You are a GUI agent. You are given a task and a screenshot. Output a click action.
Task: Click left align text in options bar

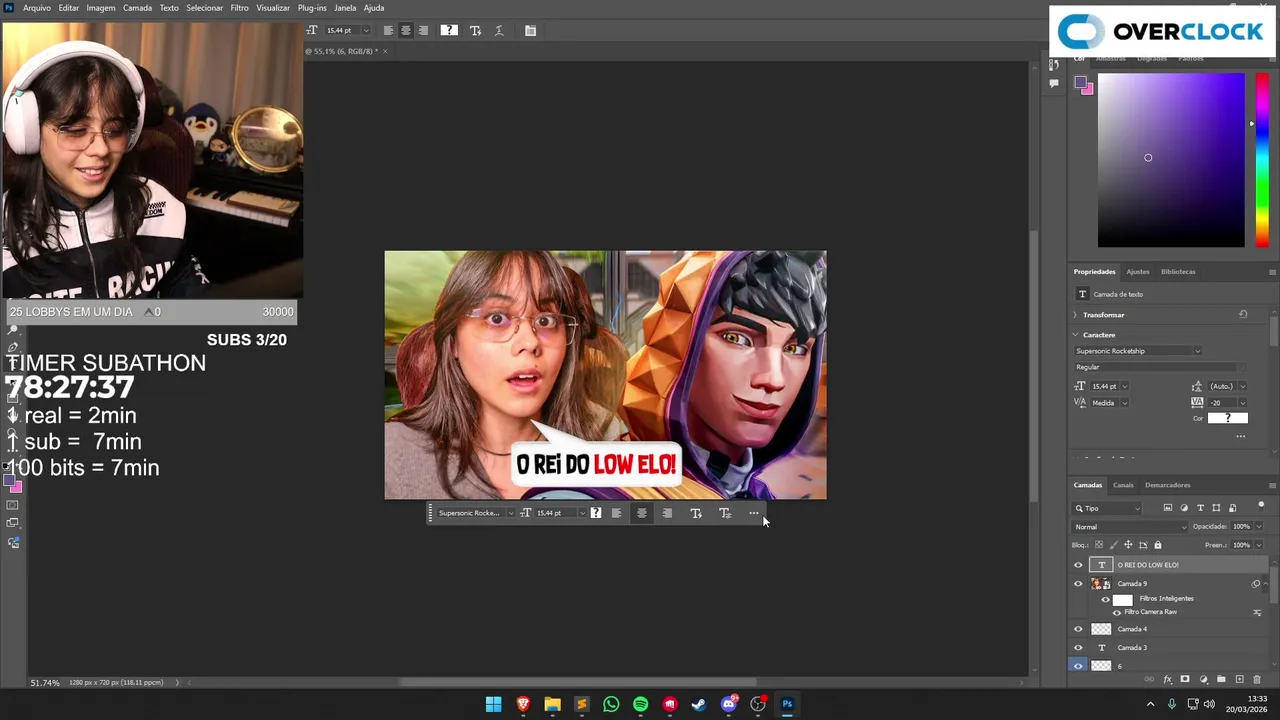[x=388, y=30]
